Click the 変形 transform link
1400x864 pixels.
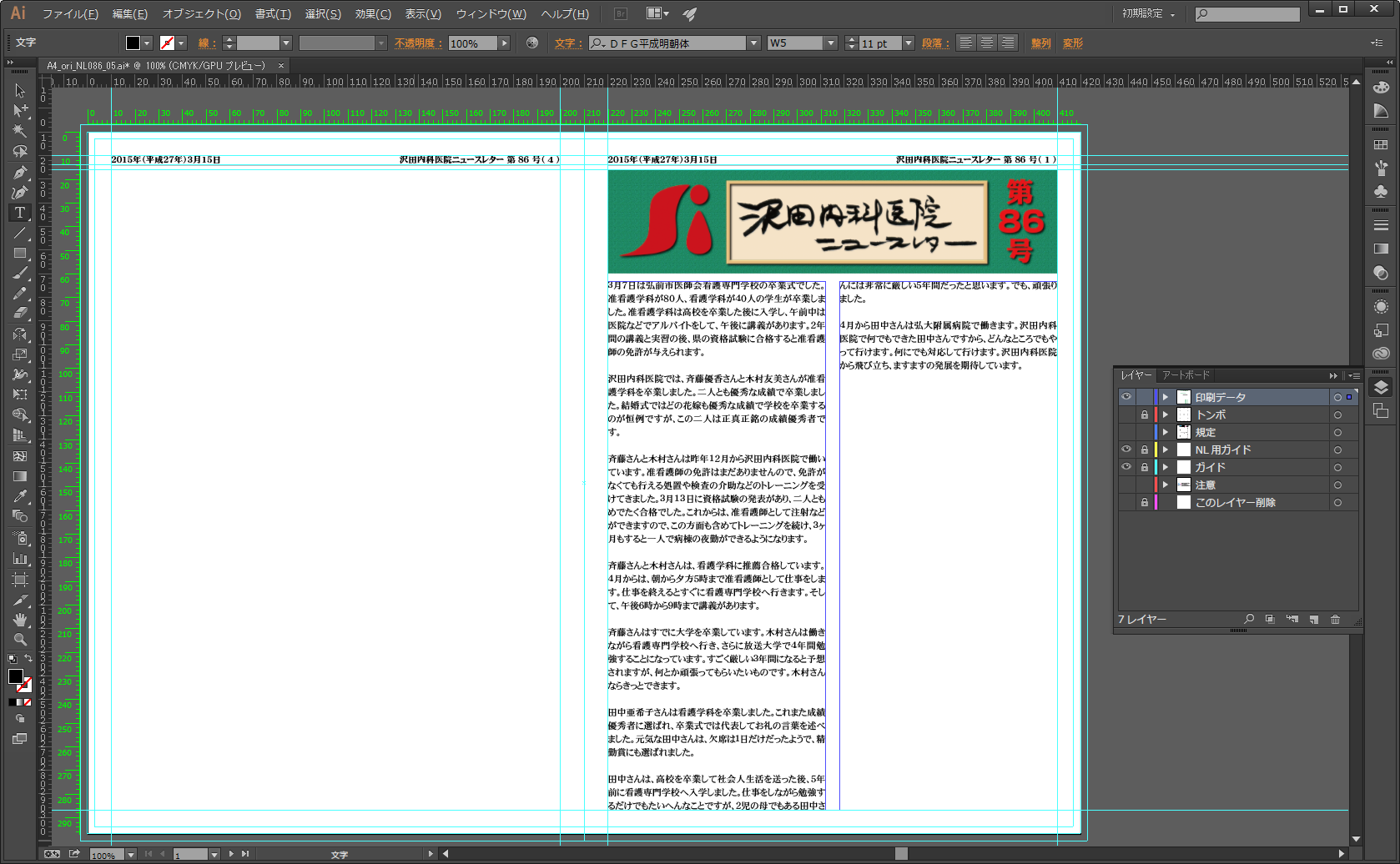tap(1073, 43)
